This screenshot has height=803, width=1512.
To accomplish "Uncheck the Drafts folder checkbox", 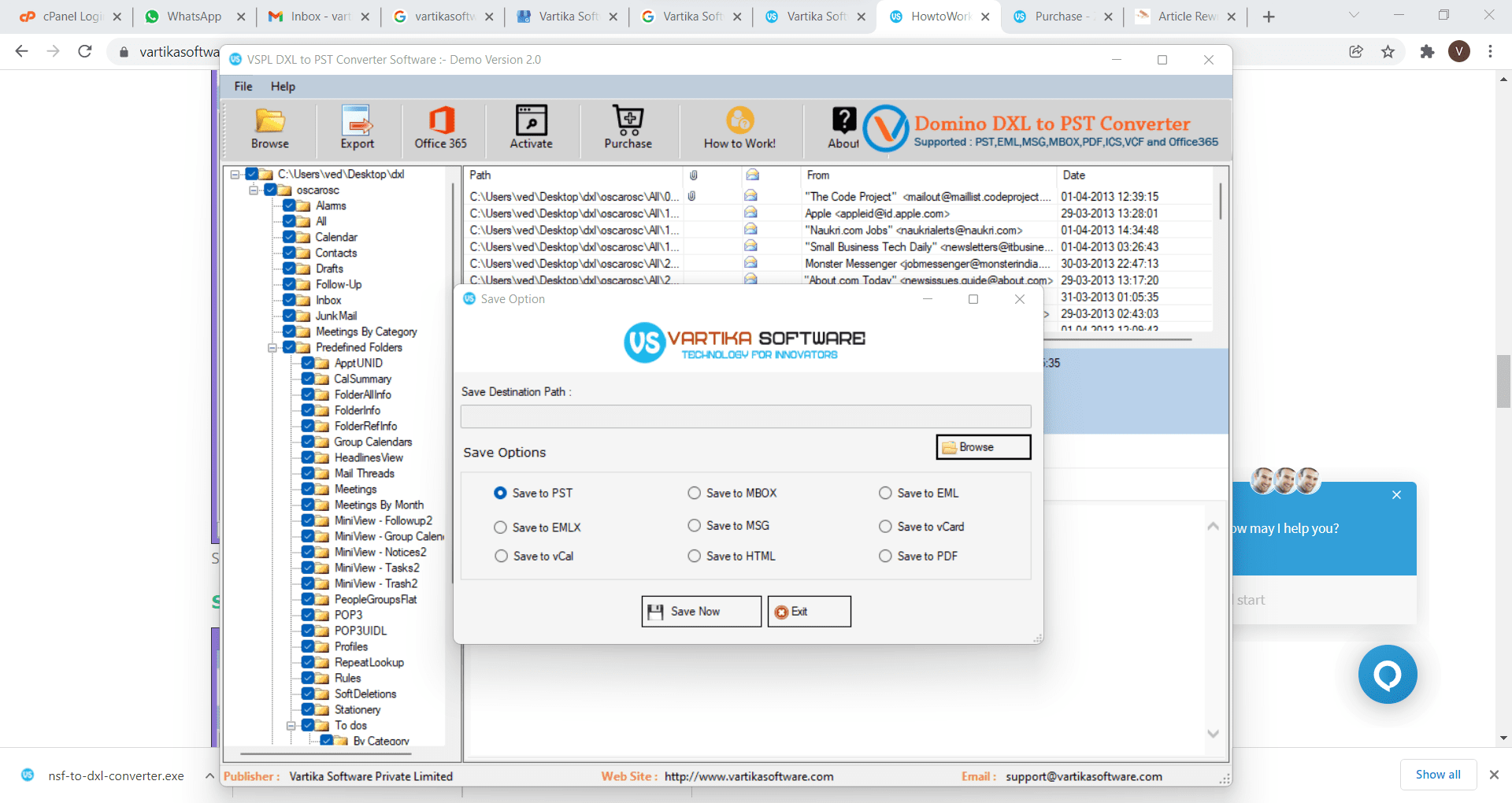I will click(x=290, y=268).
